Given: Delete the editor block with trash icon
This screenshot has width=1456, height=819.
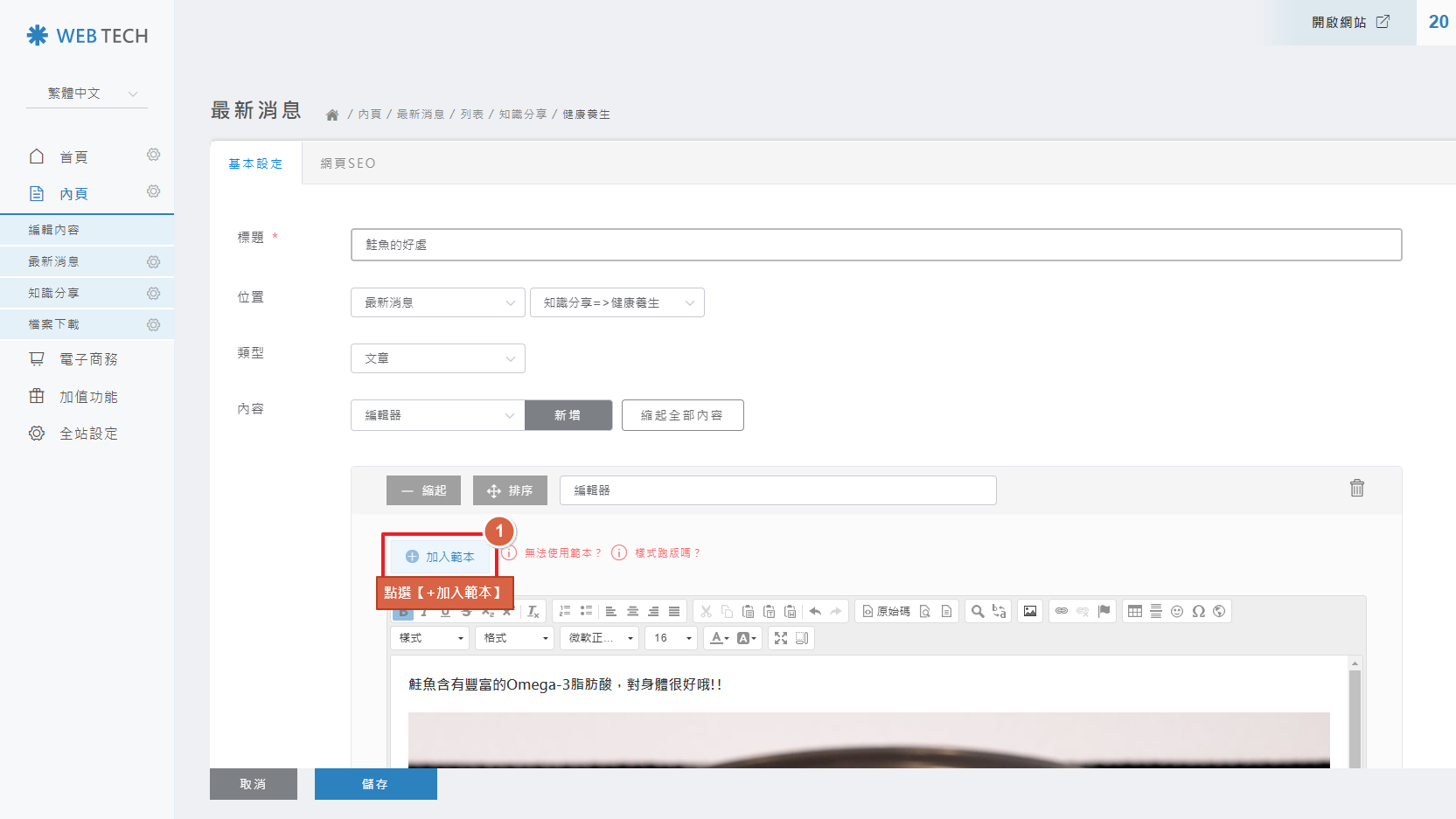Looking at the screenshot, I should click(x=1356, y=488).
